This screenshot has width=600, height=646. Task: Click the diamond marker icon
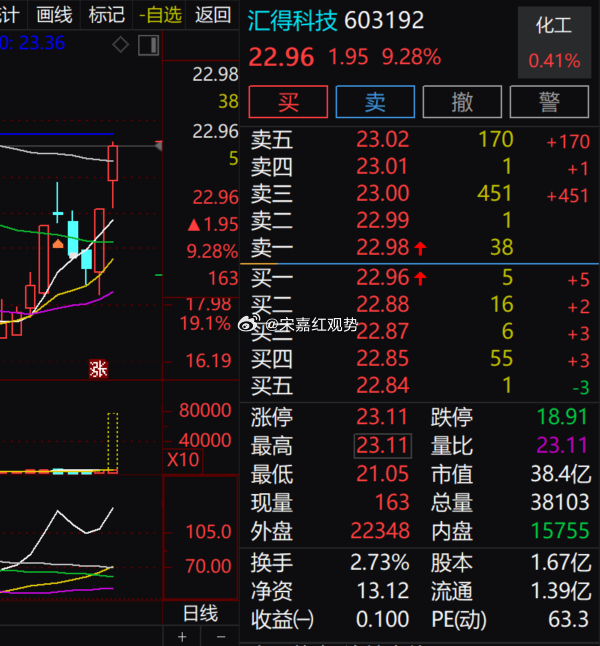120,44
